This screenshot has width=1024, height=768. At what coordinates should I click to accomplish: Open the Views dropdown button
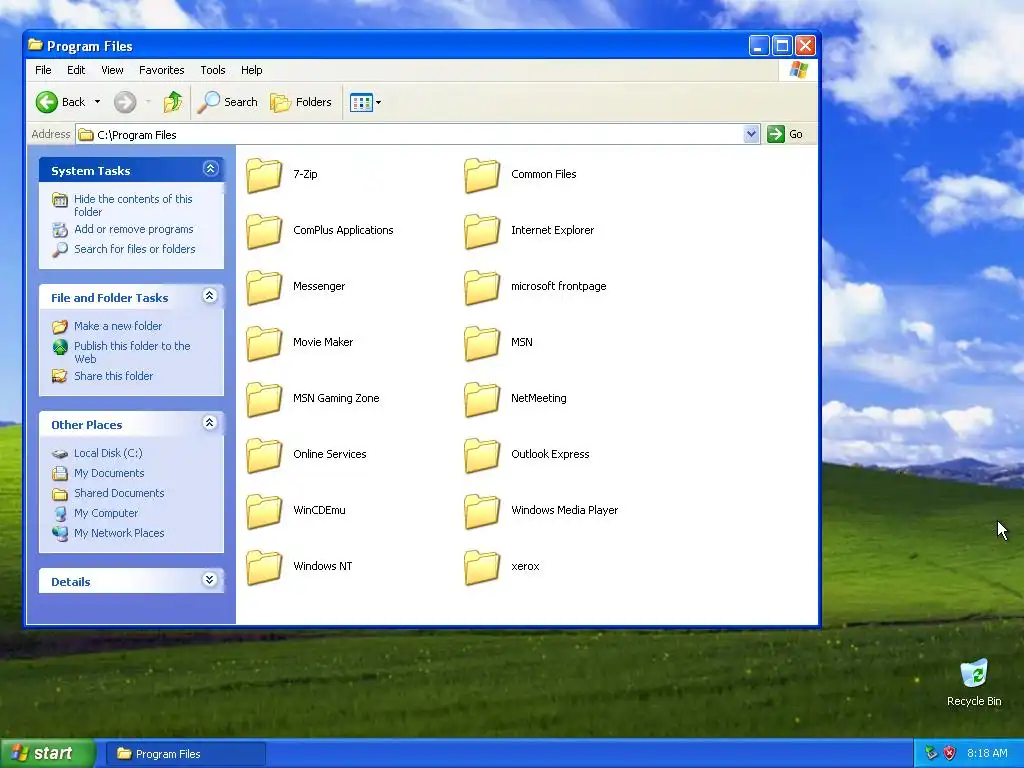pos(365,103)
